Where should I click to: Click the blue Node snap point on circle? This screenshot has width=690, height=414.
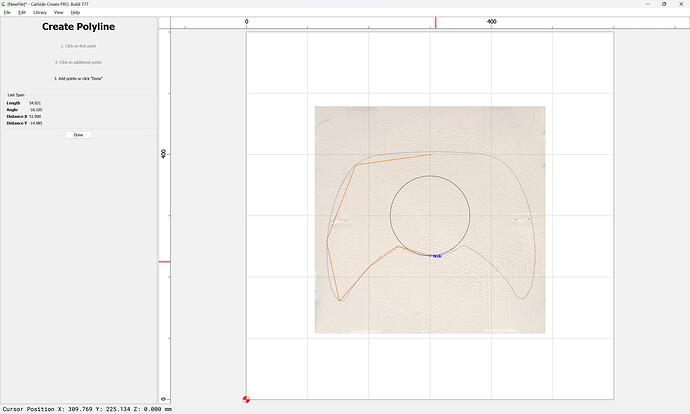coord(431,255)
